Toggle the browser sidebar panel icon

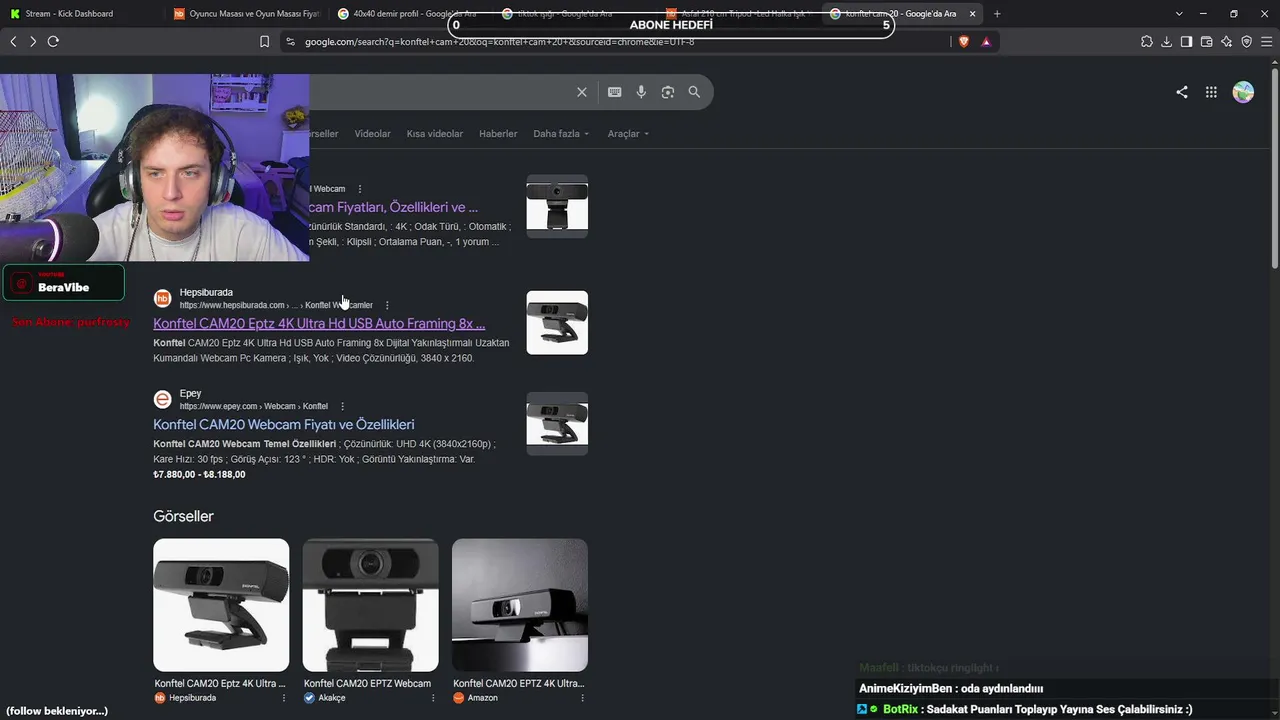1186,41
